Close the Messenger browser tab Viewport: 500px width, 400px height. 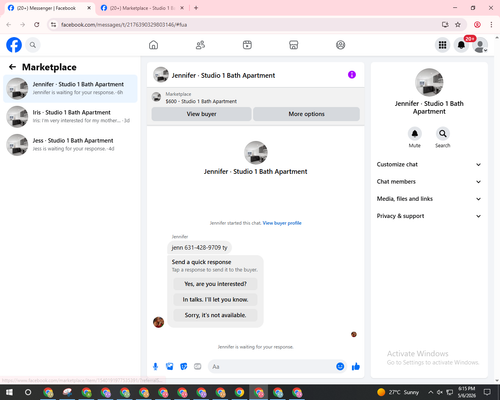pos(89,8)
